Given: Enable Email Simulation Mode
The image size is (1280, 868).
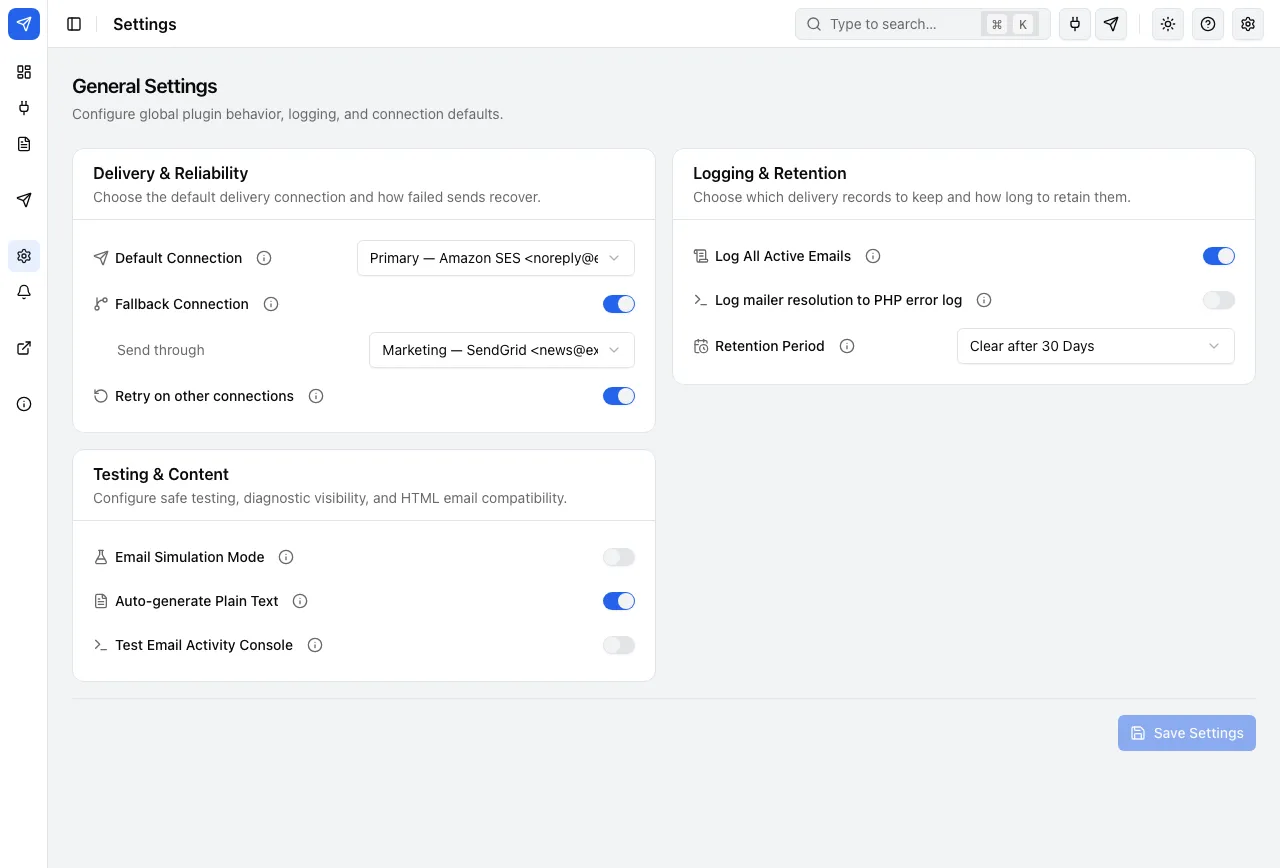Looking at the screenshot, I should [619, 557].
